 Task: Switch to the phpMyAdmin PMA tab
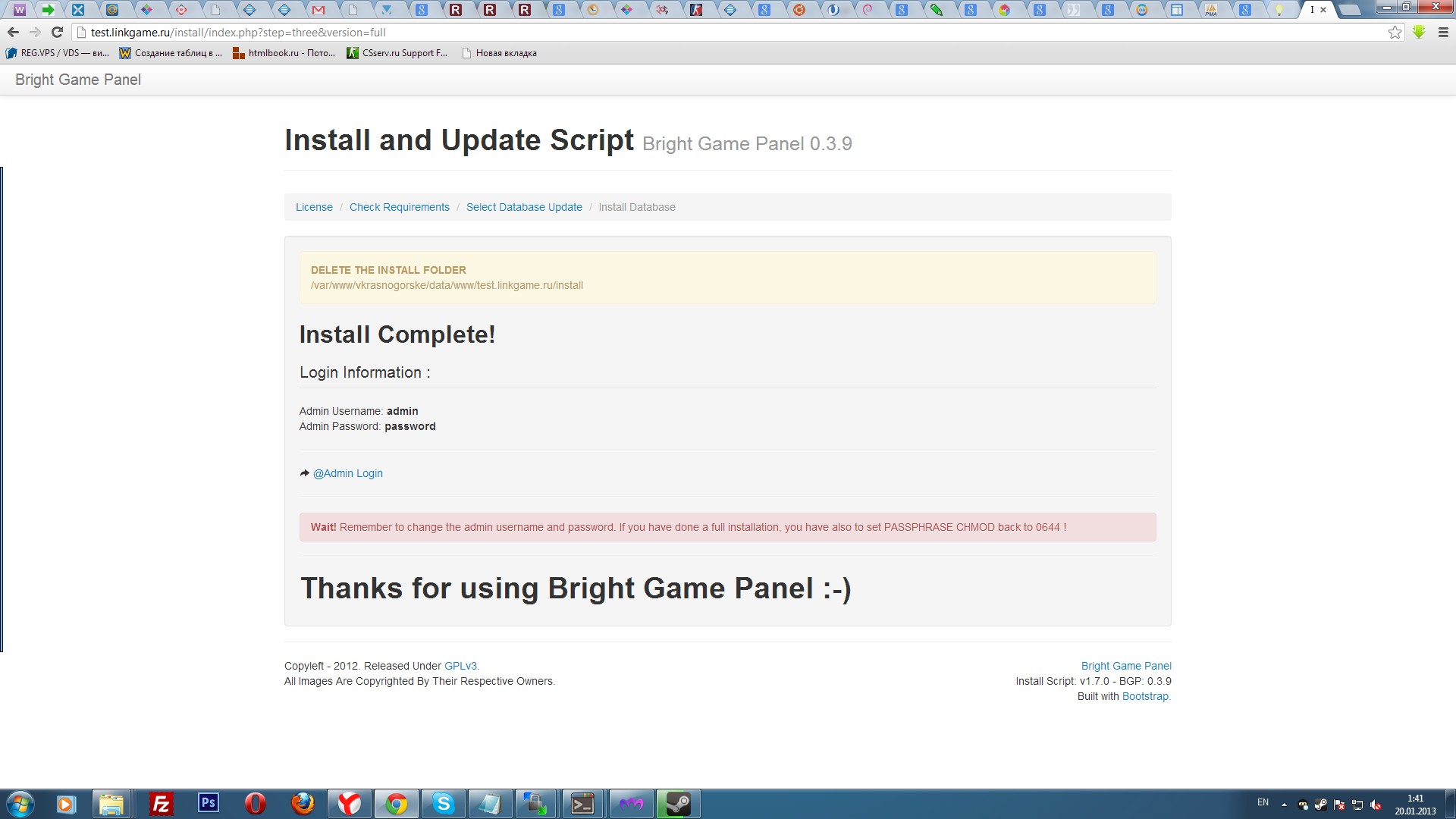click(x=1211, y=10)
